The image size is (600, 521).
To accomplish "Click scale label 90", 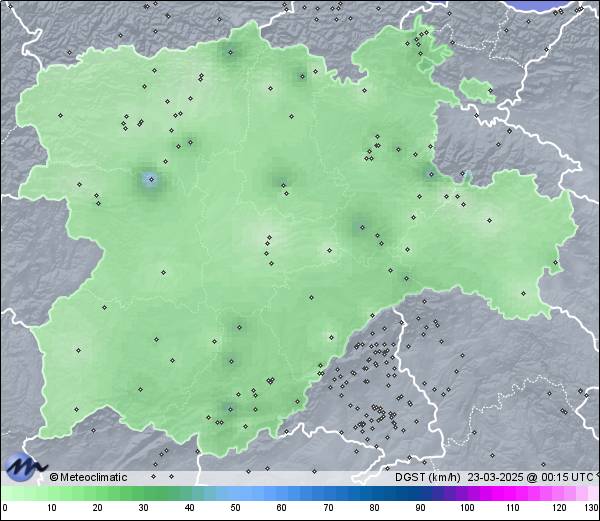I will (420, 508).
